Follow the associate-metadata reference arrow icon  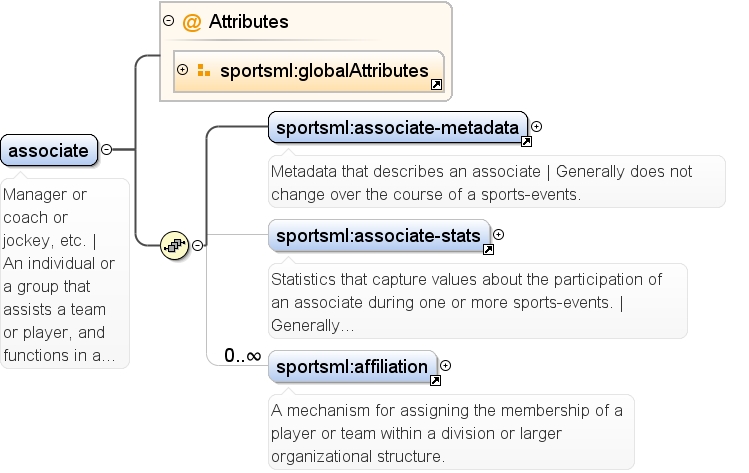(x=526, y=141)
